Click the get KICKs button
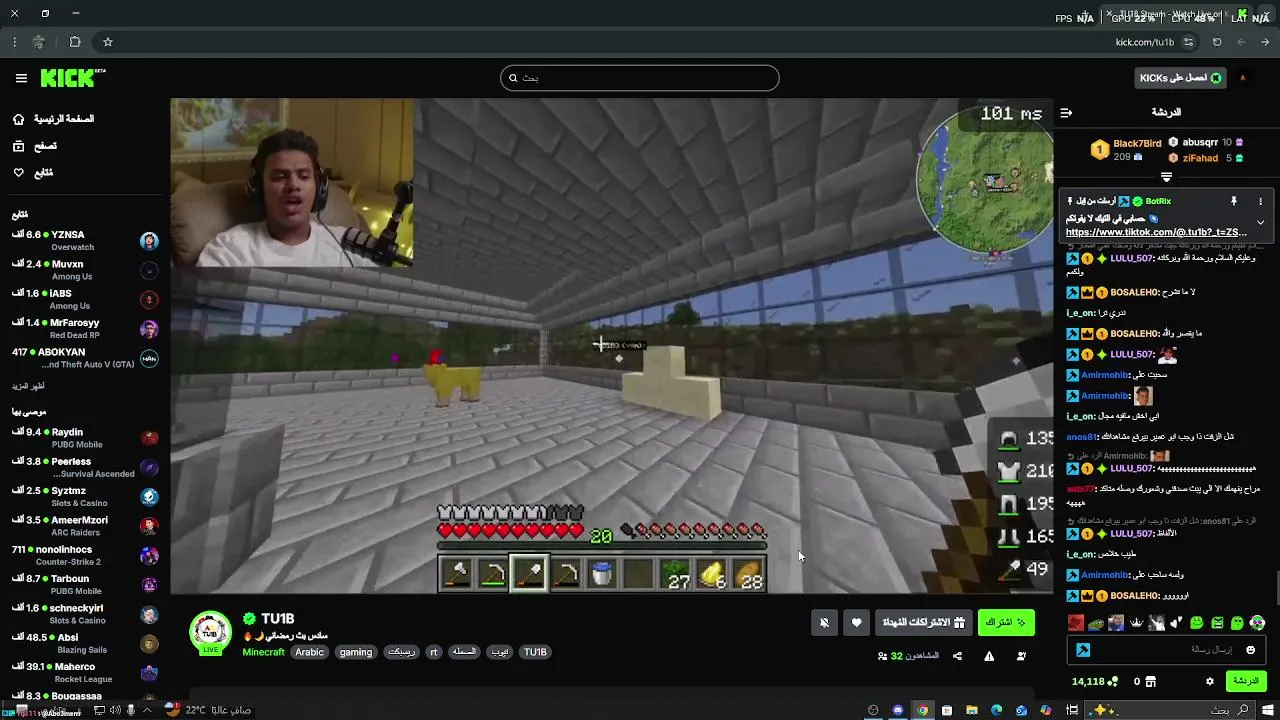The width and height of the screenshot is (1280, 720). click(x=1180, y=78)
